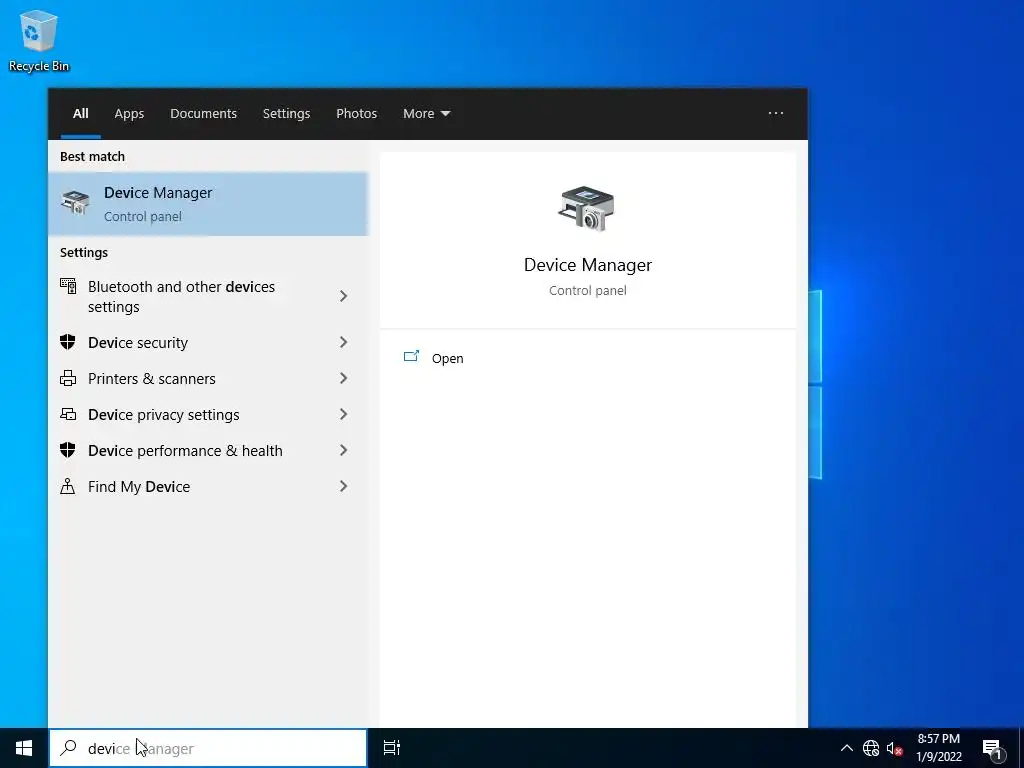This screenshot has height=768, width=1024.
Task: Open Task View from the taskbar
Action: (392, 748)
